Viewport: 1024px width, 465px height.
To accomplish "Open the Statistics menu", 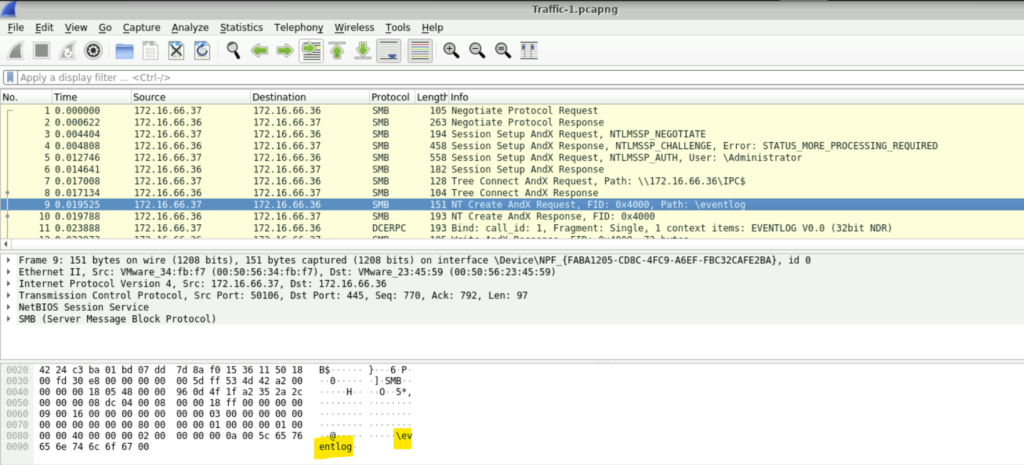I will point(241,27).
